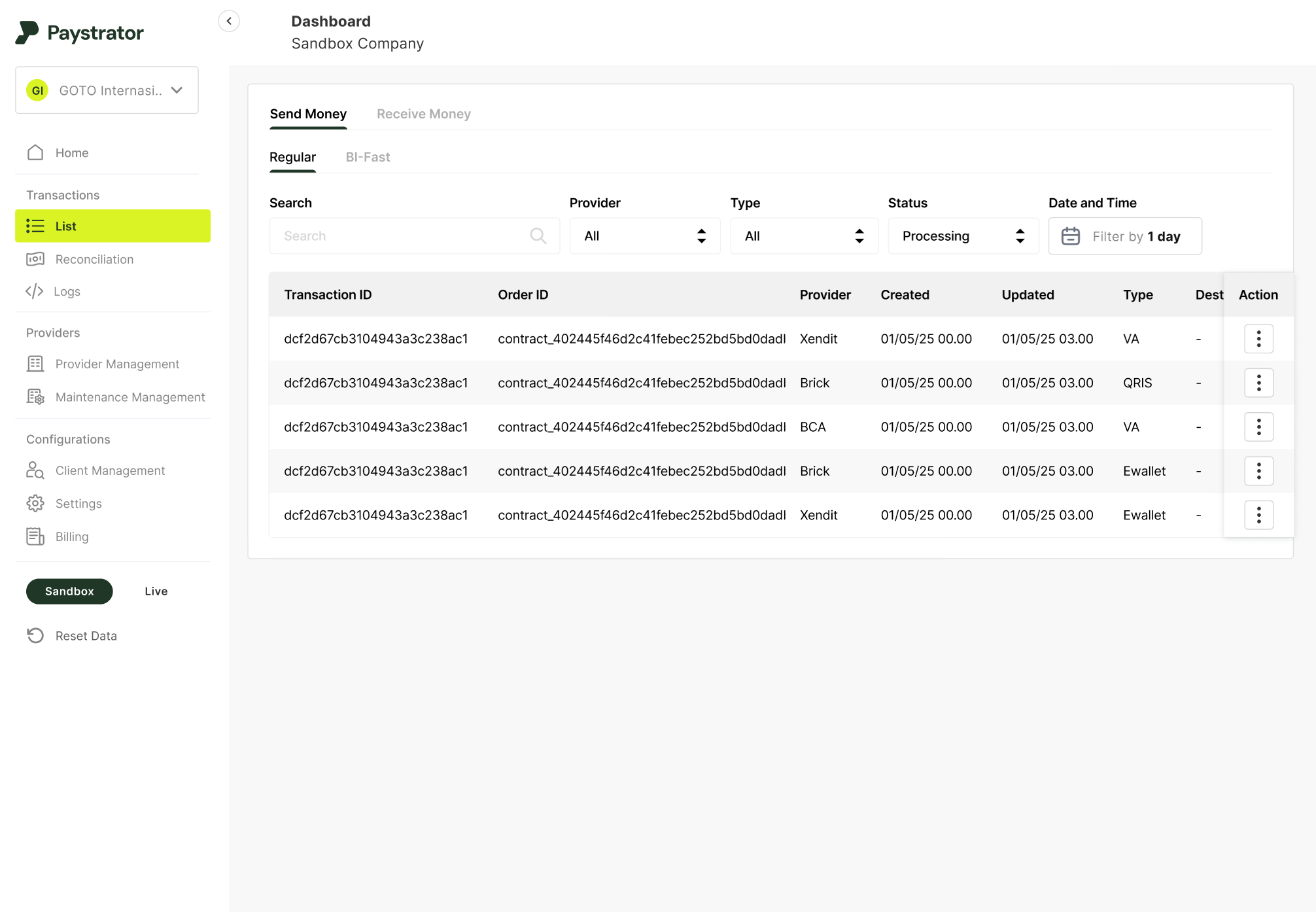Click the Settings gear icon
This screenshot has height=912, width=1316.
[x=35, y=503]
